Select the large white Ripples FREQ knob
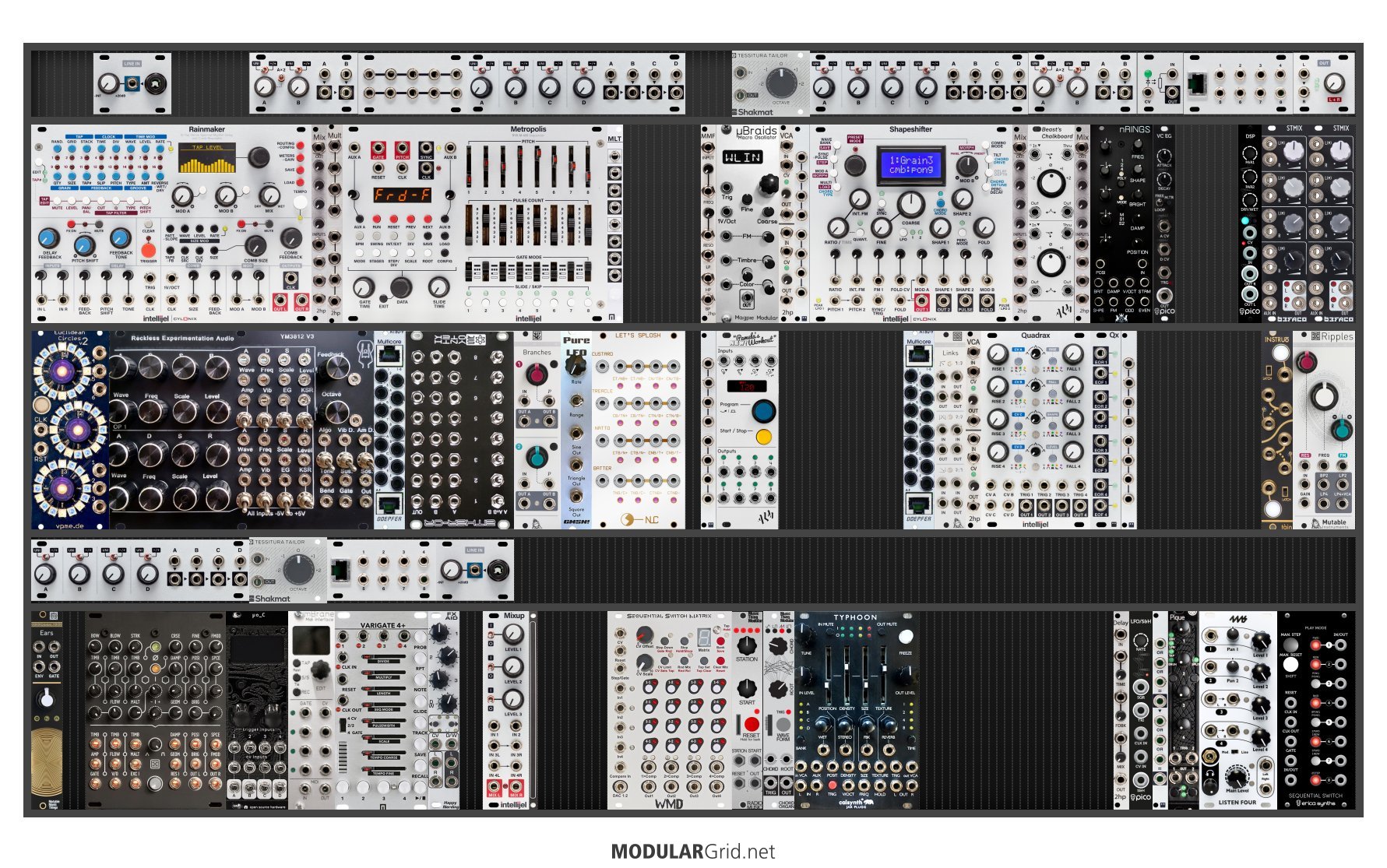This screenshot has width=1387, height=868. 1323,396
